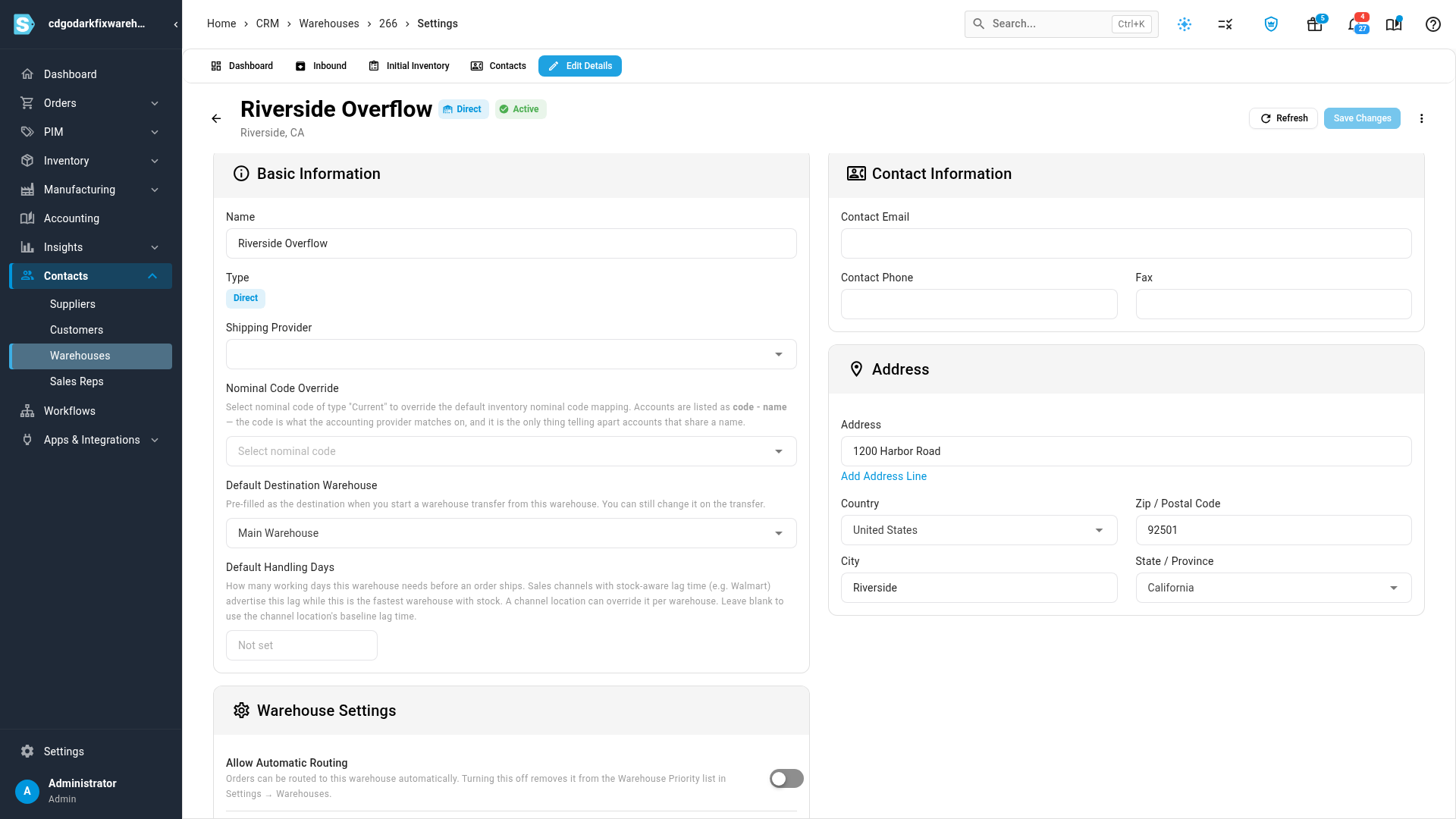Open the help question mark icon
The image size is (1456, 819).
[1433, 24]
